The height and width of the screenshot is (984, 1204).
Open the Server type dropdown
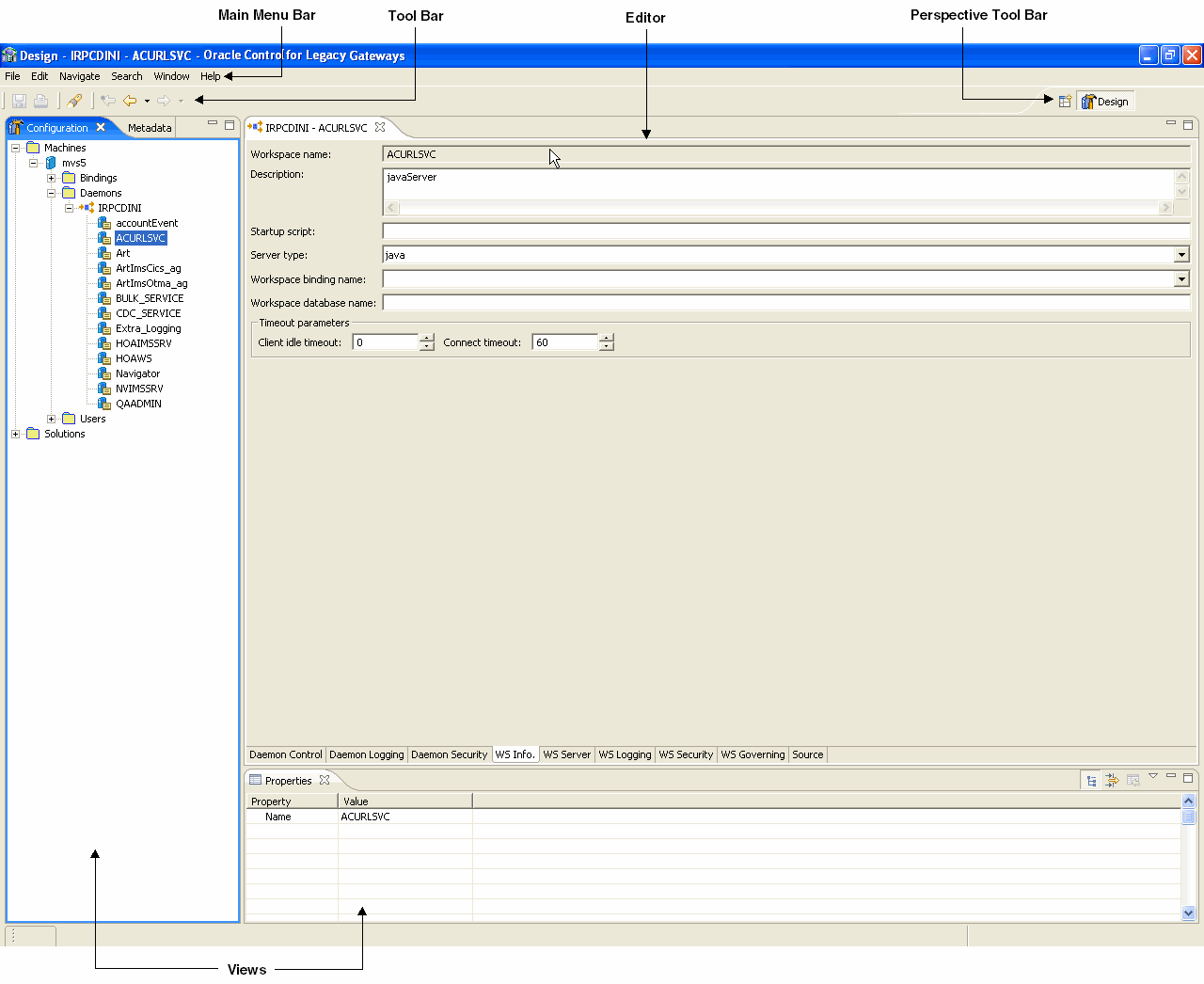point(1181,255)
